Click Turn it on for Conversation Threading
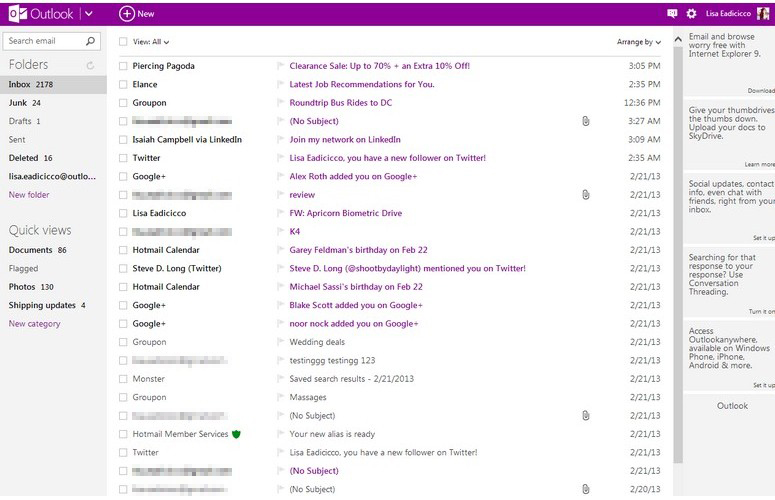Screen dimensions: 775x500 point(762,312)
